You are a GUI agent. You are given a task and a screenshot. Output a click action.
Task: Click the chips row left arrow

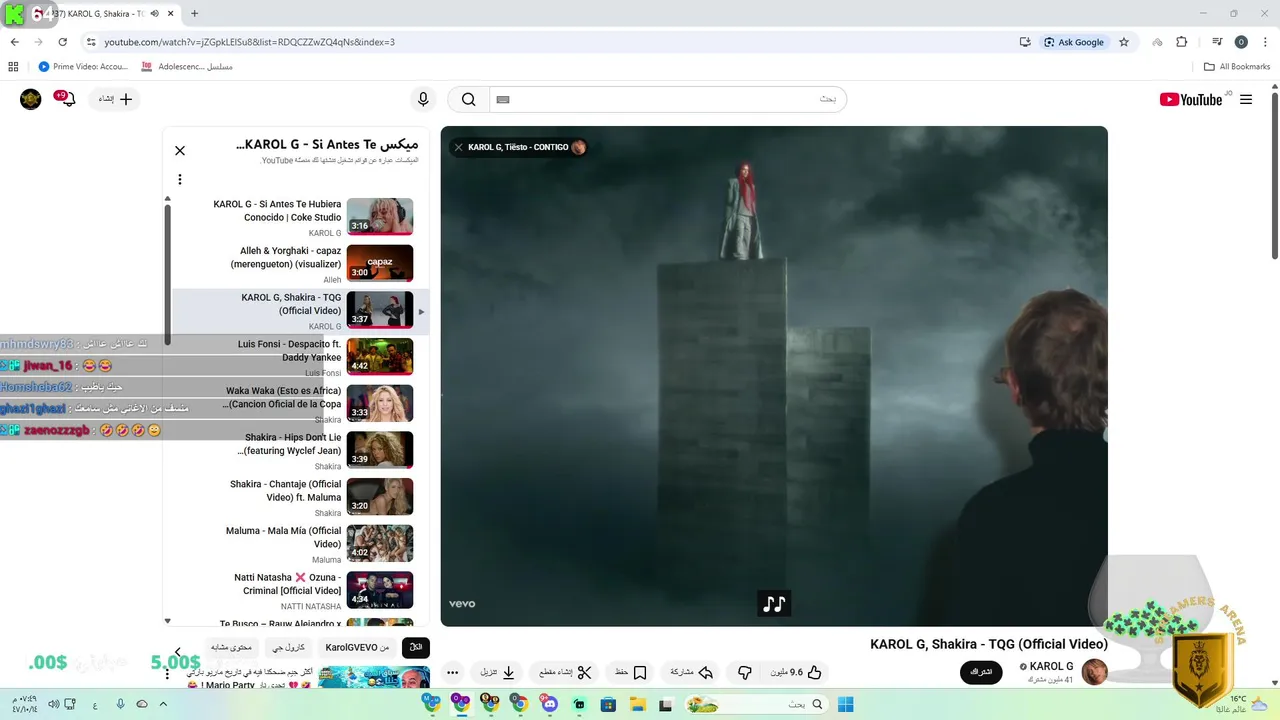(178, 652)
